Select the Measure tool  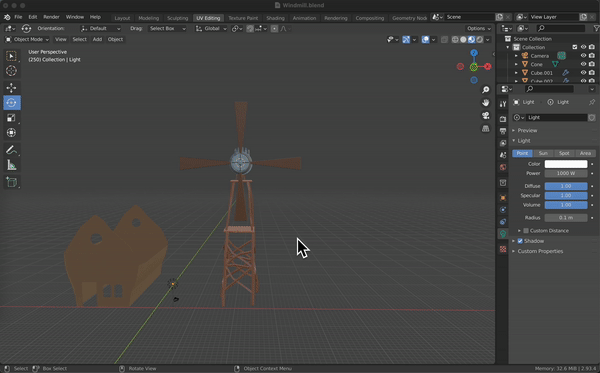(x=11, y=165)
